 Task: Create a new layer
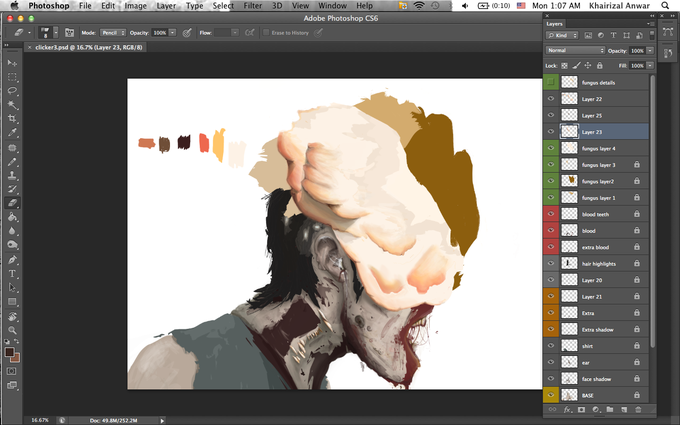[624, 409]
